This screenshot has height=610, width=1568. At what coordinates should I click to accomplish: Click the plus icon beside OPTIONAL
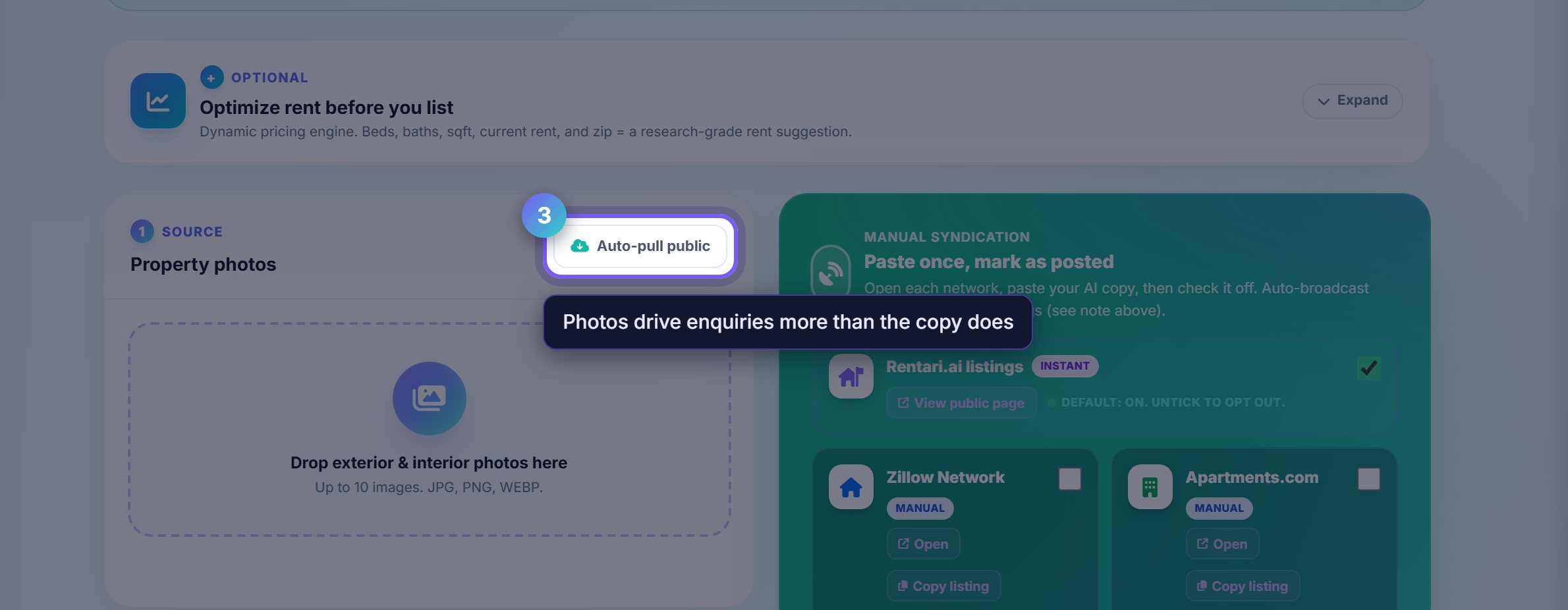click(211, 78)
